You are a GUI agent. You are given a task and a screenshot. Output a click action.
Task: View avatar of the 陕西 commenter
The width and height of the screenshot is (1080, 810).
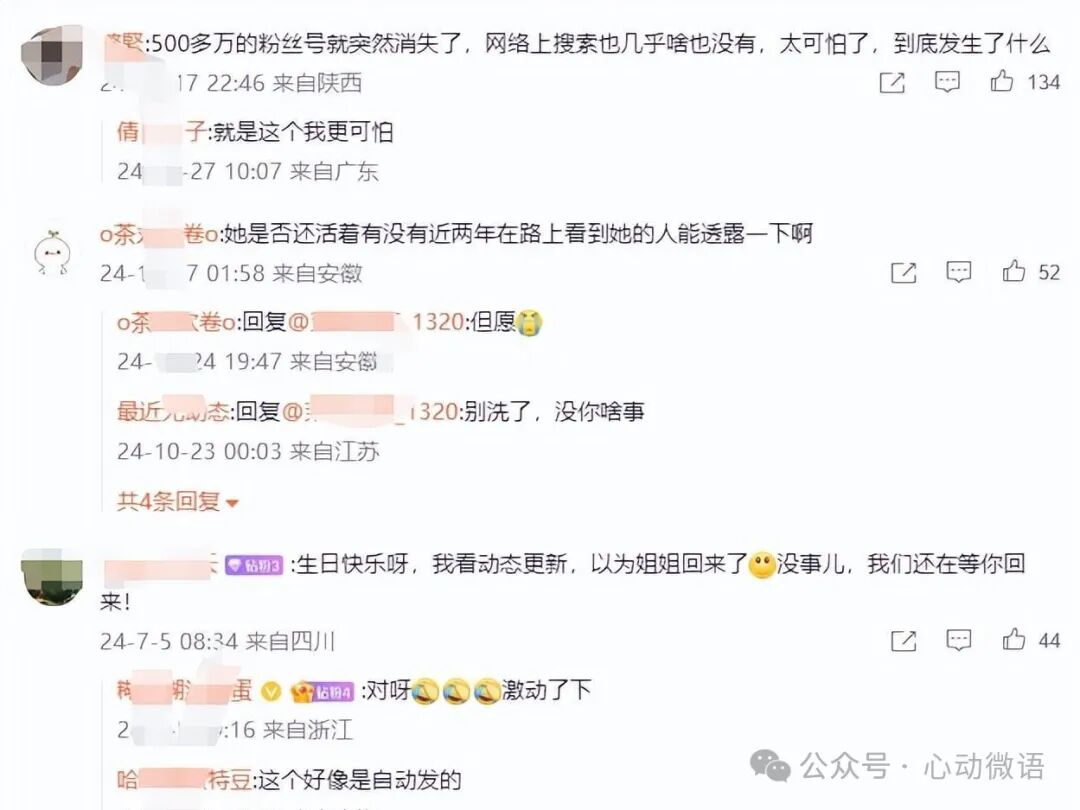52,55
